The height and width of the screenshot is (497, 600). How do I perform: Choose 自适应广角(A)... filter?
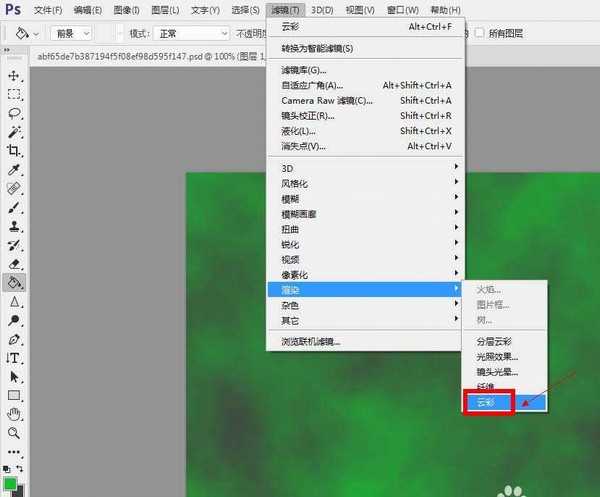coord(365,85)
